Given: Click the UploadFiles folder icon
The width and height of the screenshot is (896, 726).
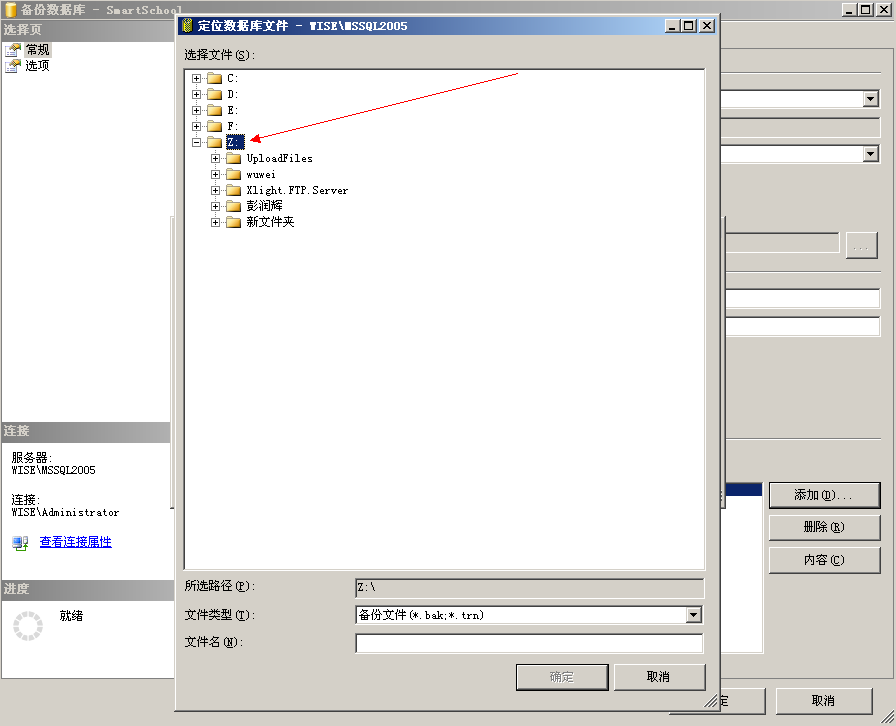Looking at the screenshot, I should [x=233, y=158].
